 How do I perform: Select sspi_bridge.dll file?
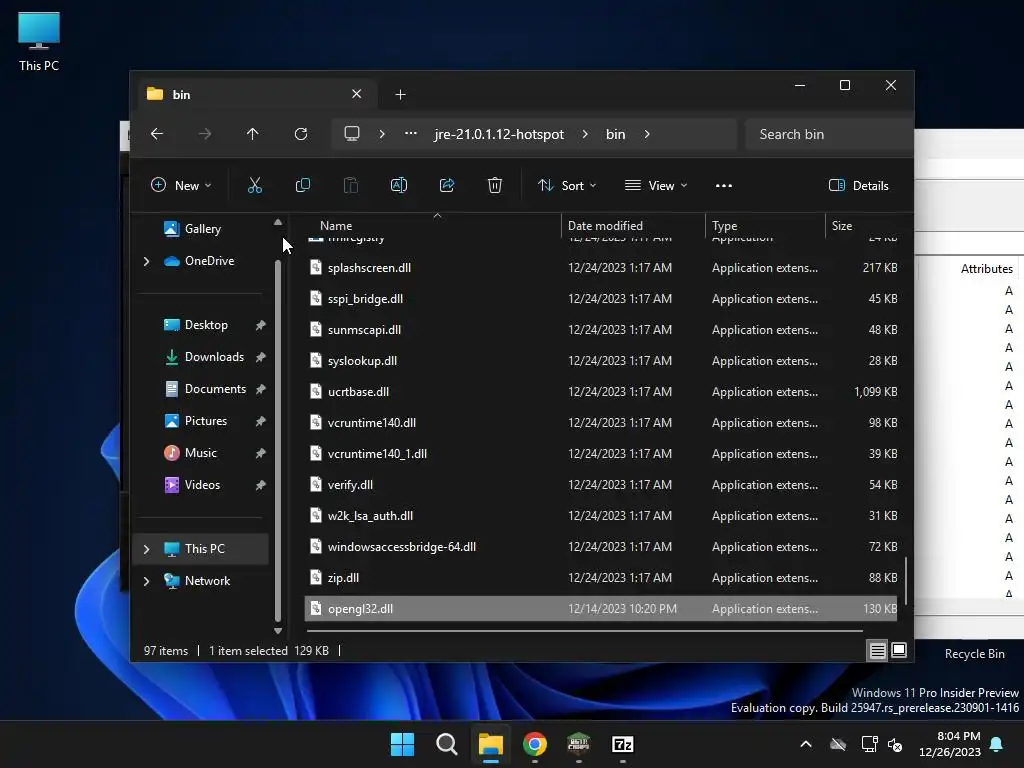click(x=601, y=298)
